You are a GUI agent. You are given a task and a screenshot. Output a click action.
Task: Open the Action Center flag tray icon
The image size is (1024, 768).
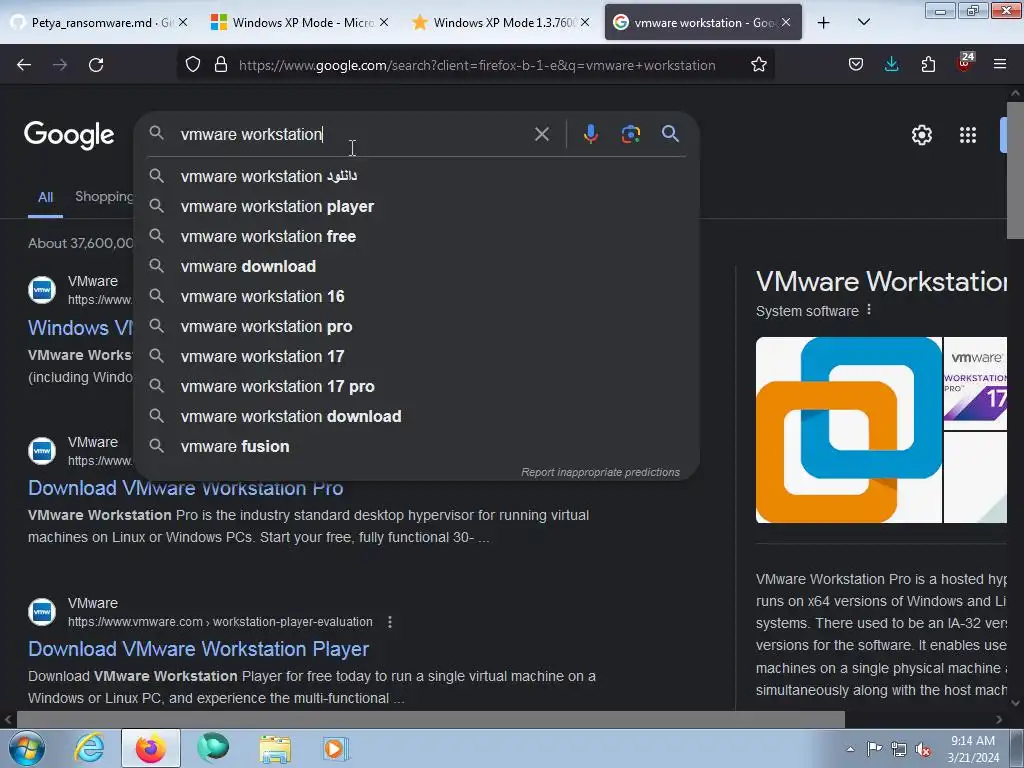[874, 749]
